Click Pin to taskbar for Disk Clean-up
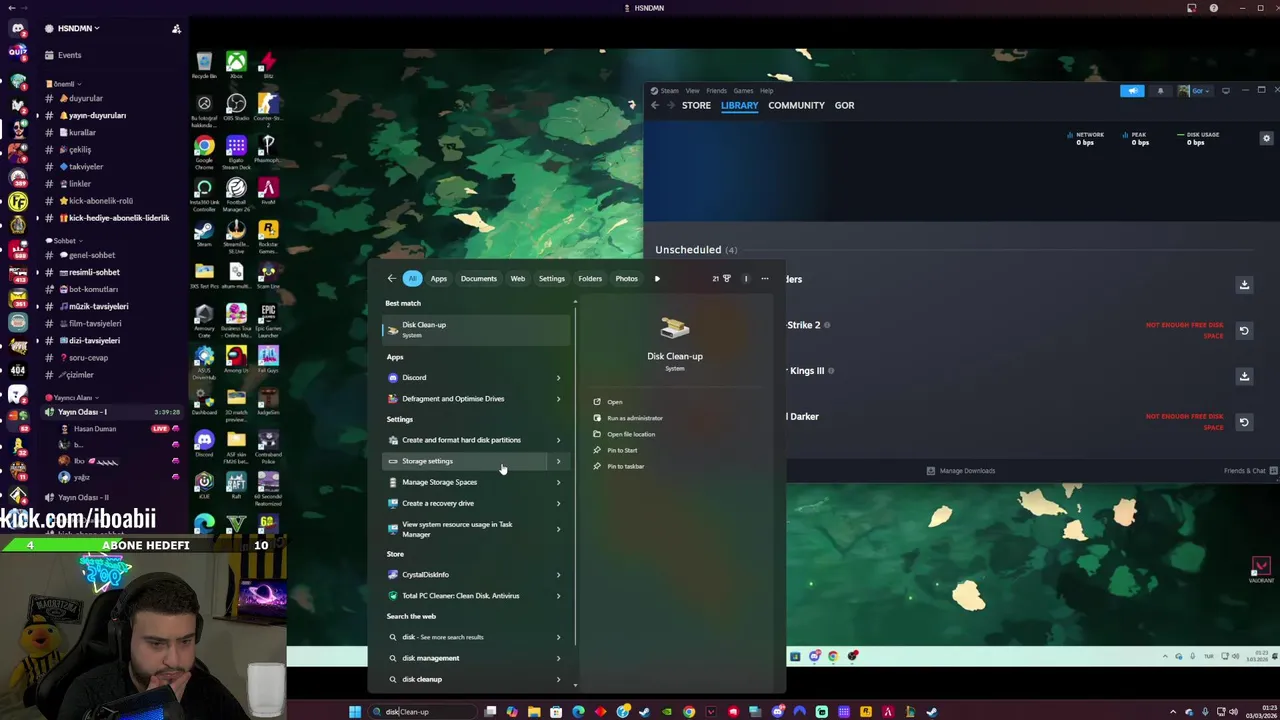Screen dimensions: 1280x720 coord(625,466)
